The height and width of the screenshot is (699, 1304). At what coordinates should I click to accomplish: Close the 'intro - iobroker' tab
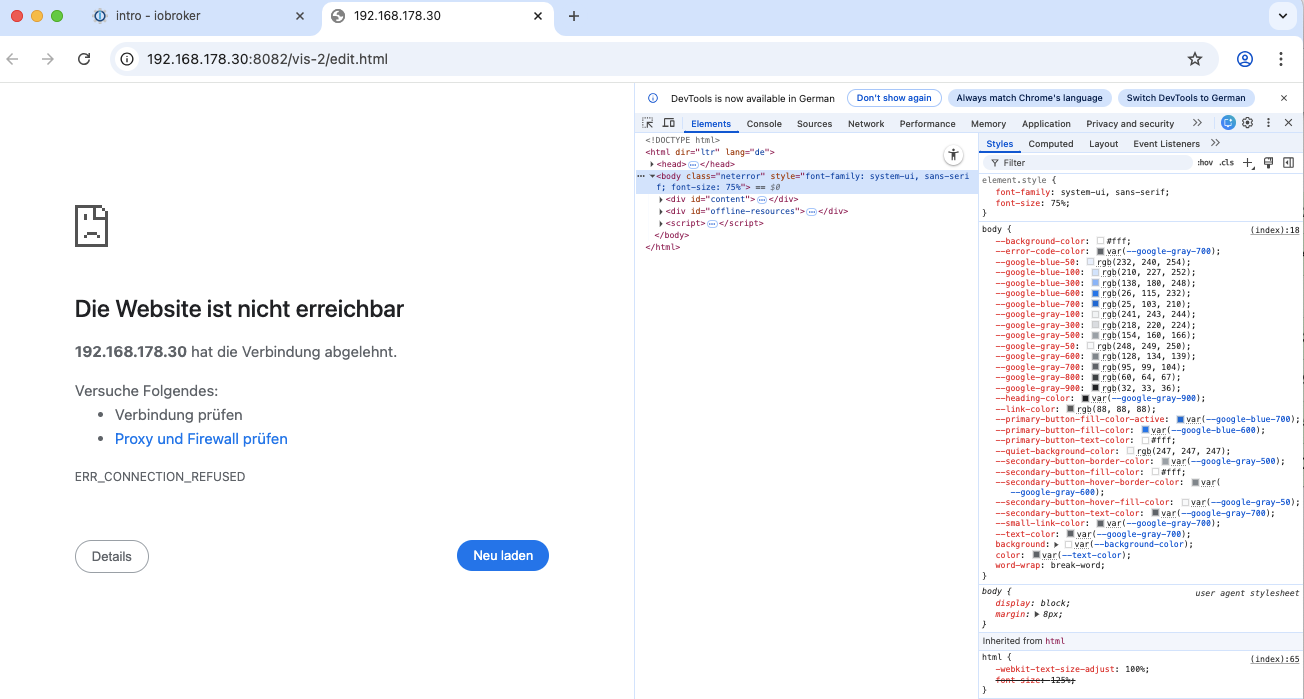[300, 16]
